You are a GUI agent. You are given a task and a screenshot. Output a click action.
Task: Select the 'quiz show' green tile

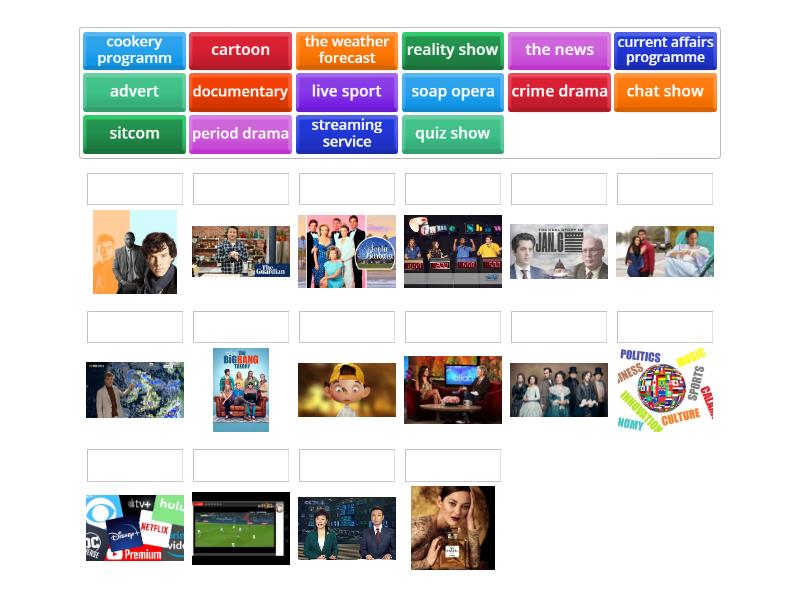452,134
